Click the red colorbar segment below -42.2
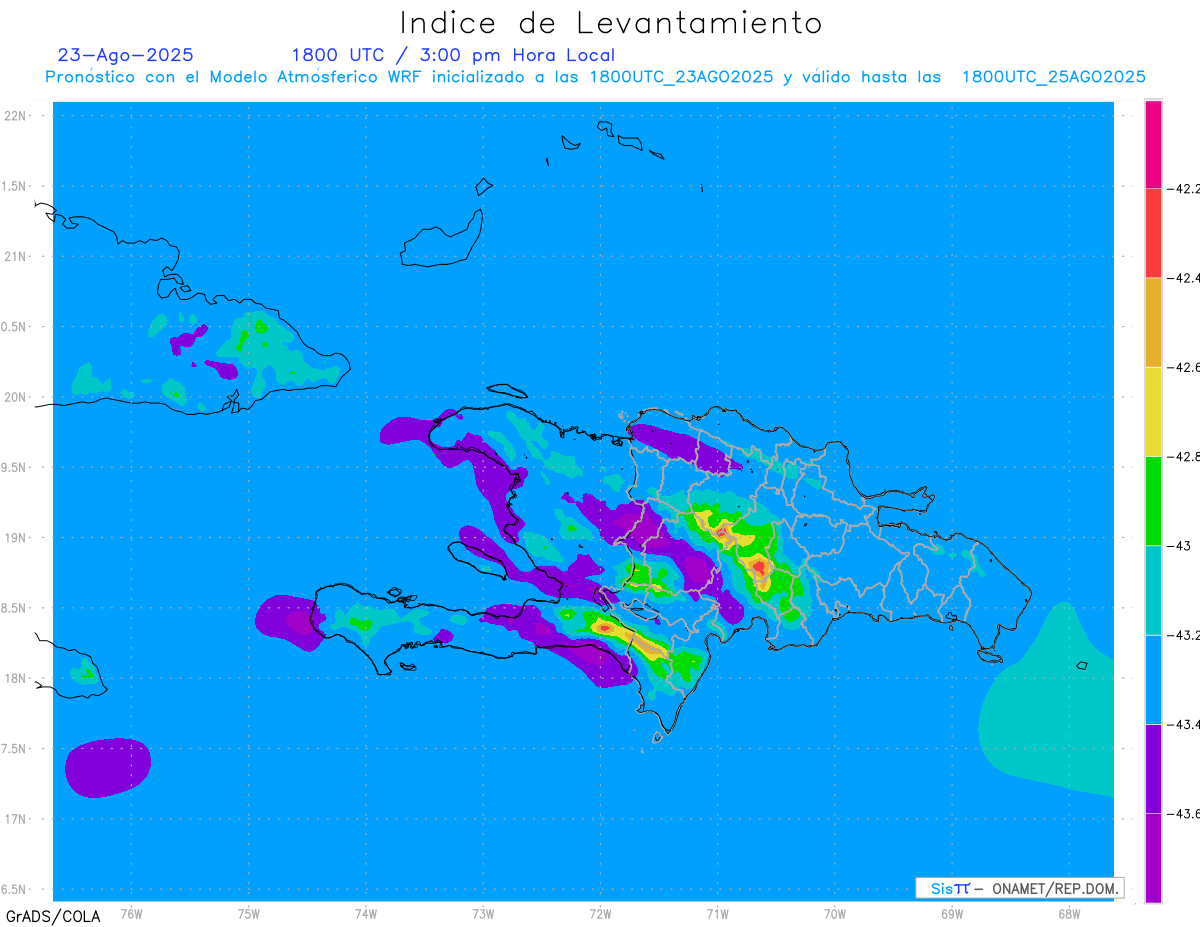Viewport: 1200px width, 927px height. pos(1153,232)
